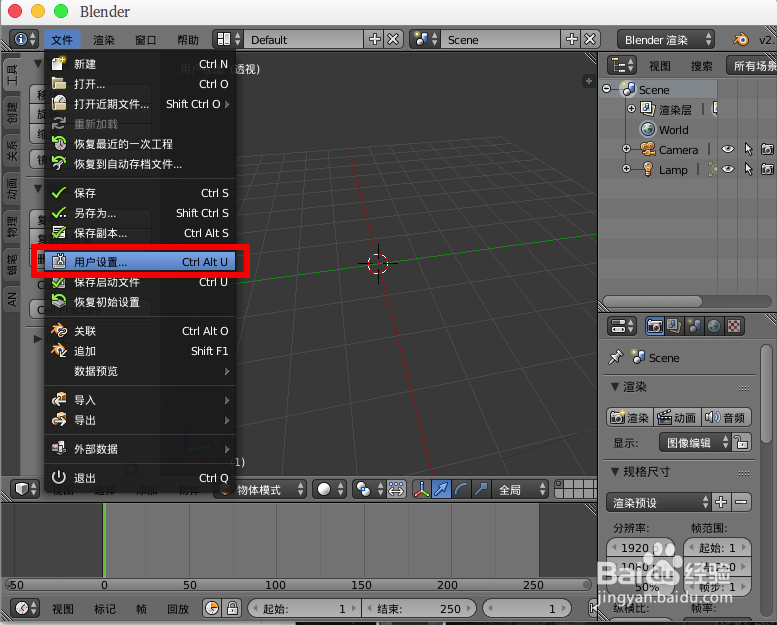The image size is (777, 625).
Task: Select the properties editor type icon
Action: tap(622, 326)
